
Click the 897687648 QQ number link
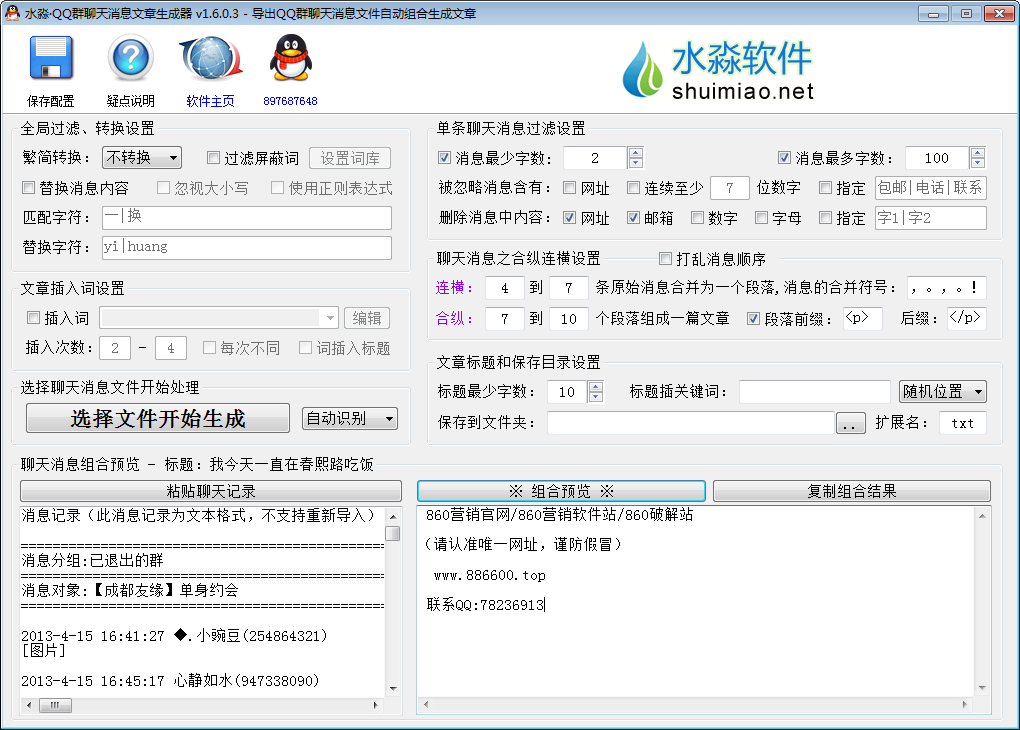pyautogui.click(x=290, y=101)
